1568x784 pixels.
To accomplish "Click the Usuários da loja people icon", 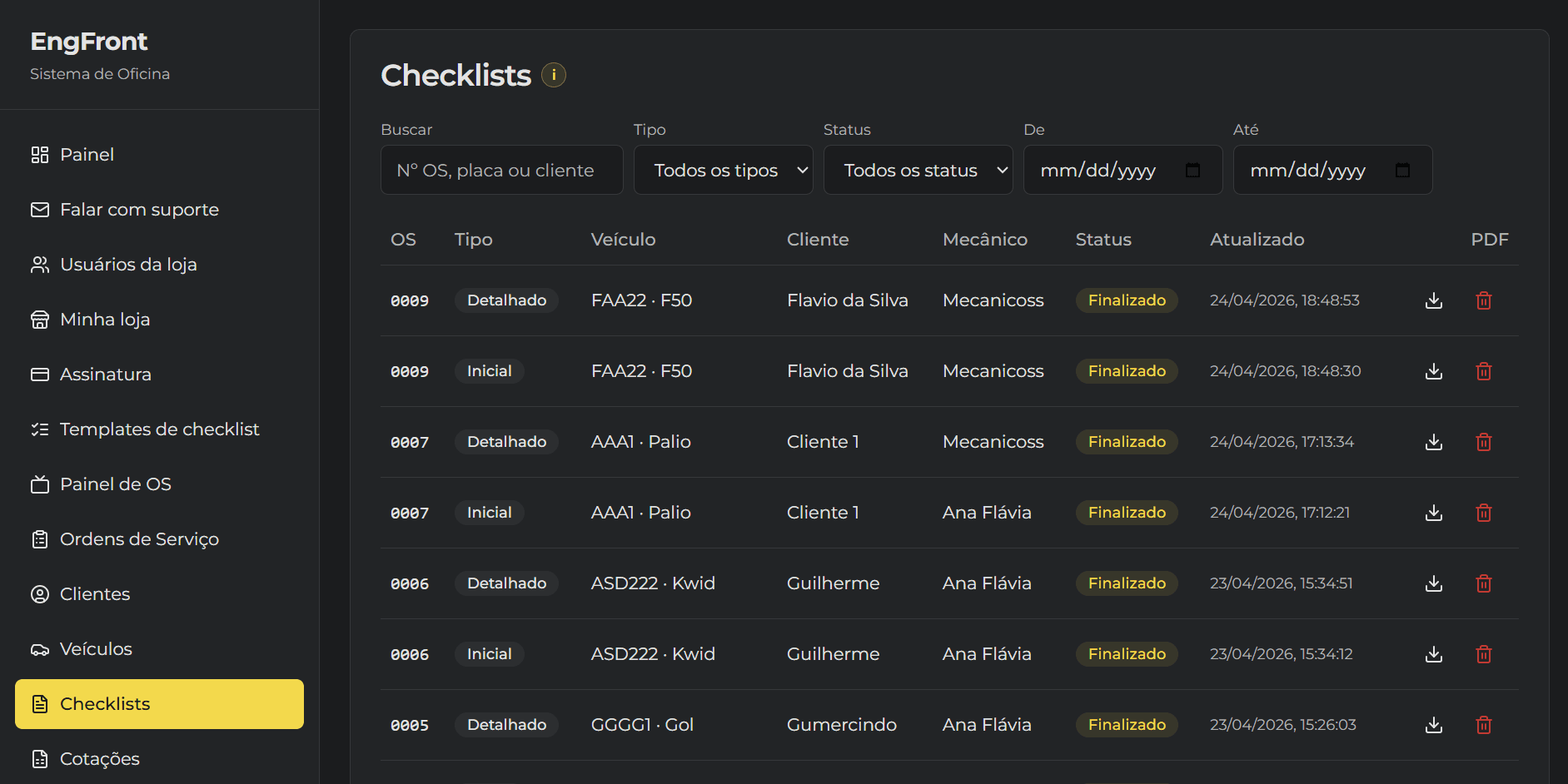I will [39, 264].
